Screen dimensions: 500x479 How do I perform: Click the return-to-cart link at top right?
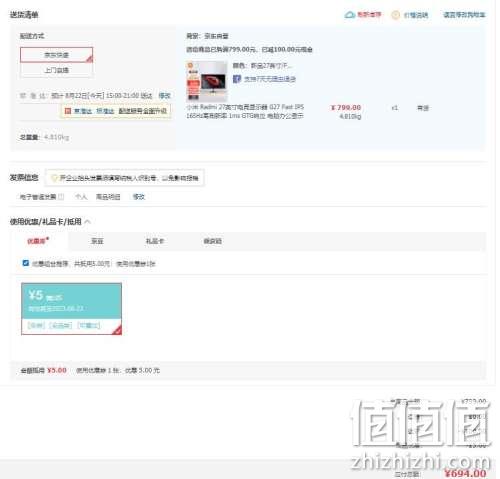coord(464,15)
